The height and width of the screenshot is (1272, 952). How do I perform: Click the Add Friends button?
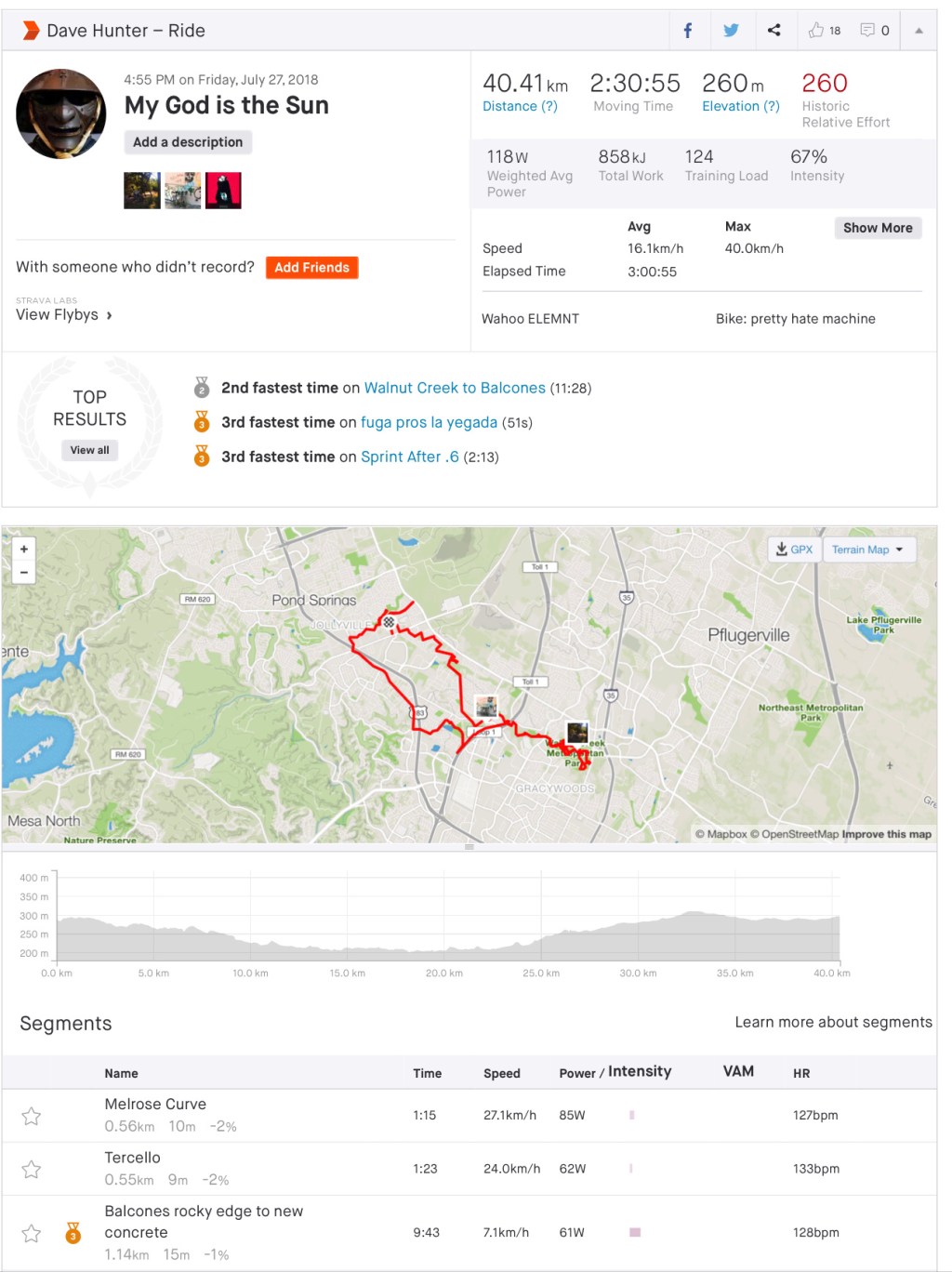[311, 268]
